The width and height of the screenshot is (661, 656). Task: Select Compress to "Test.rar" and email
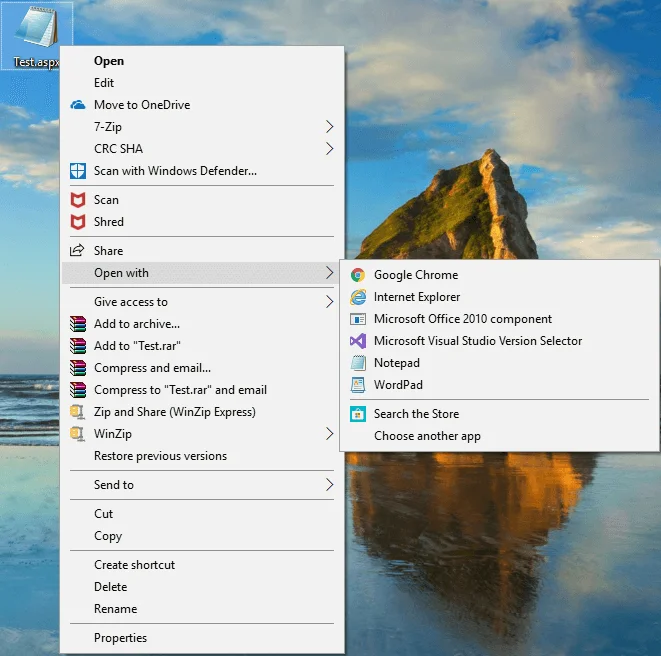point(202,390)
